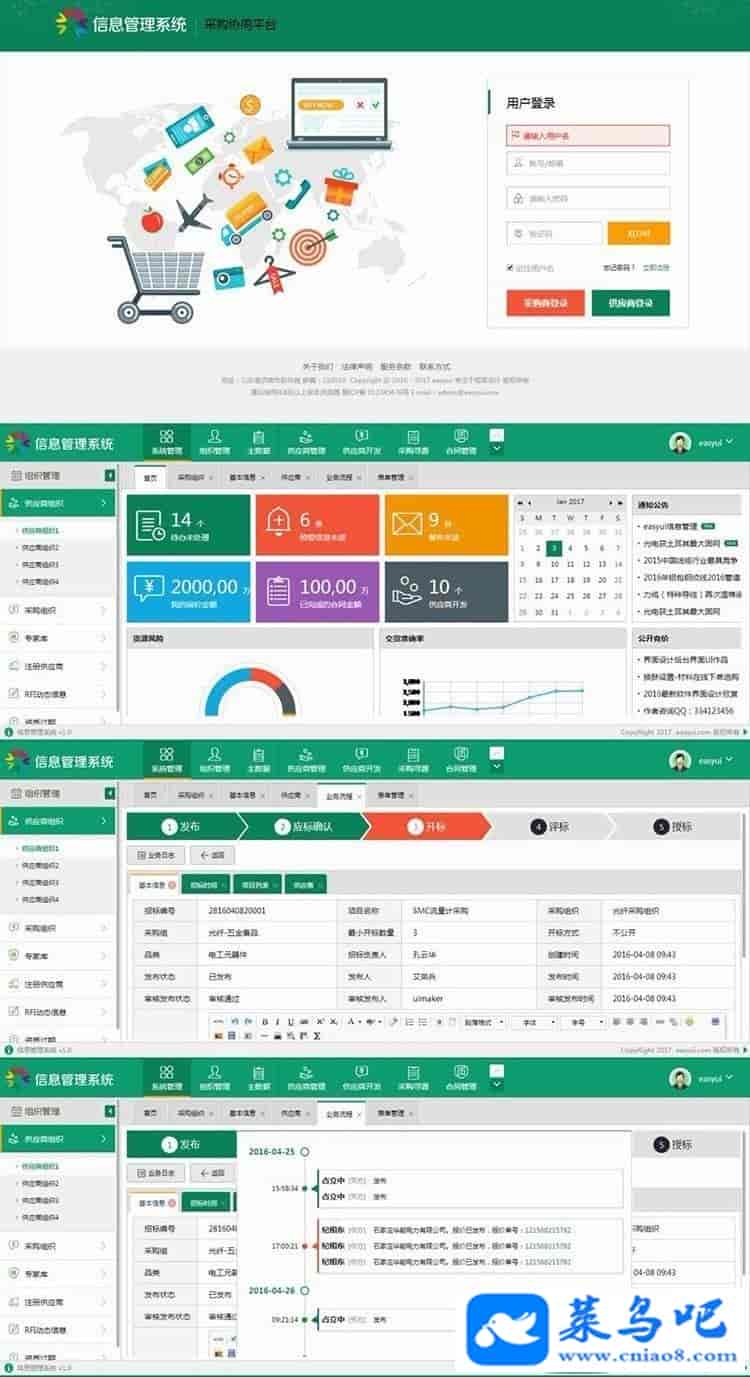The height and width of the screenshot is (1377, 750).
Task: Close the 采购组织 tab on dashboard screen
Action: pos(210,478)
